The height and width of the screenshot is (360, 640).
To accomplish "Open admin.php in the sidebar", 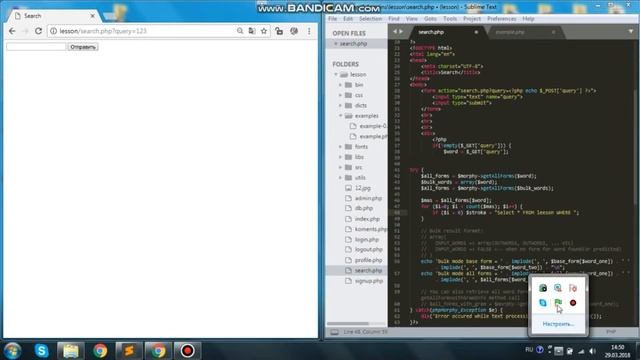I will [368, 198].
